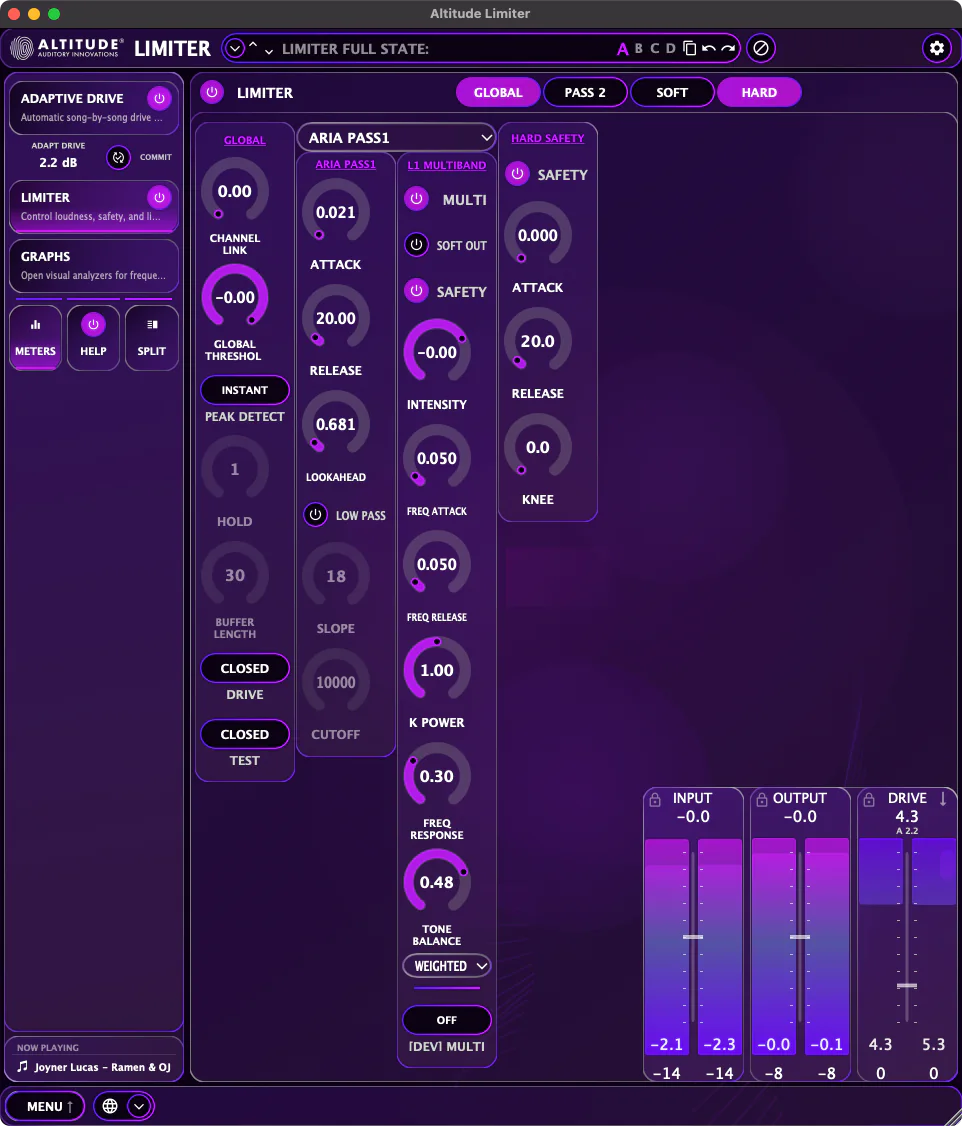
Task: Select the Global tab
Action: 498,92
